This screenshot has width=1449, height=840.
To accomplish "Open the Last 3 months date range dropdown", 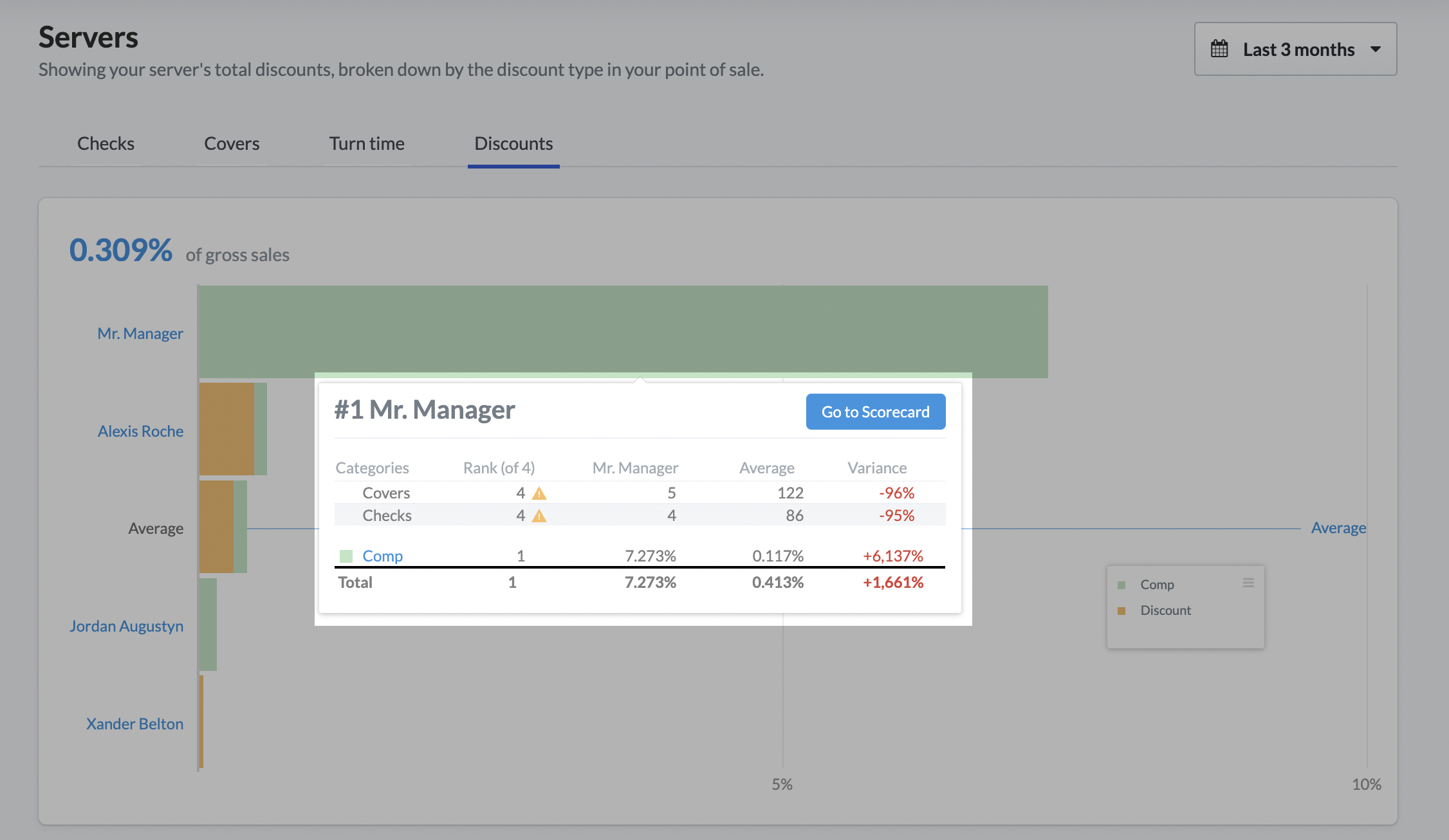I will coord(1295,50).
